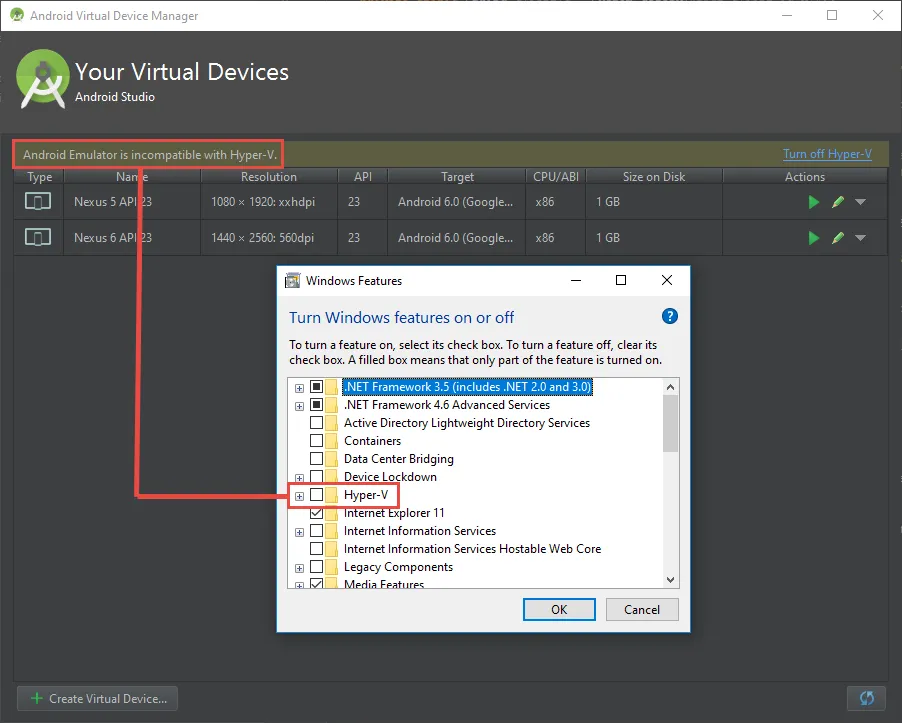Screen dimensions: 902x723
Task: Expand Internet Information Services node
Action: [299, 532]
